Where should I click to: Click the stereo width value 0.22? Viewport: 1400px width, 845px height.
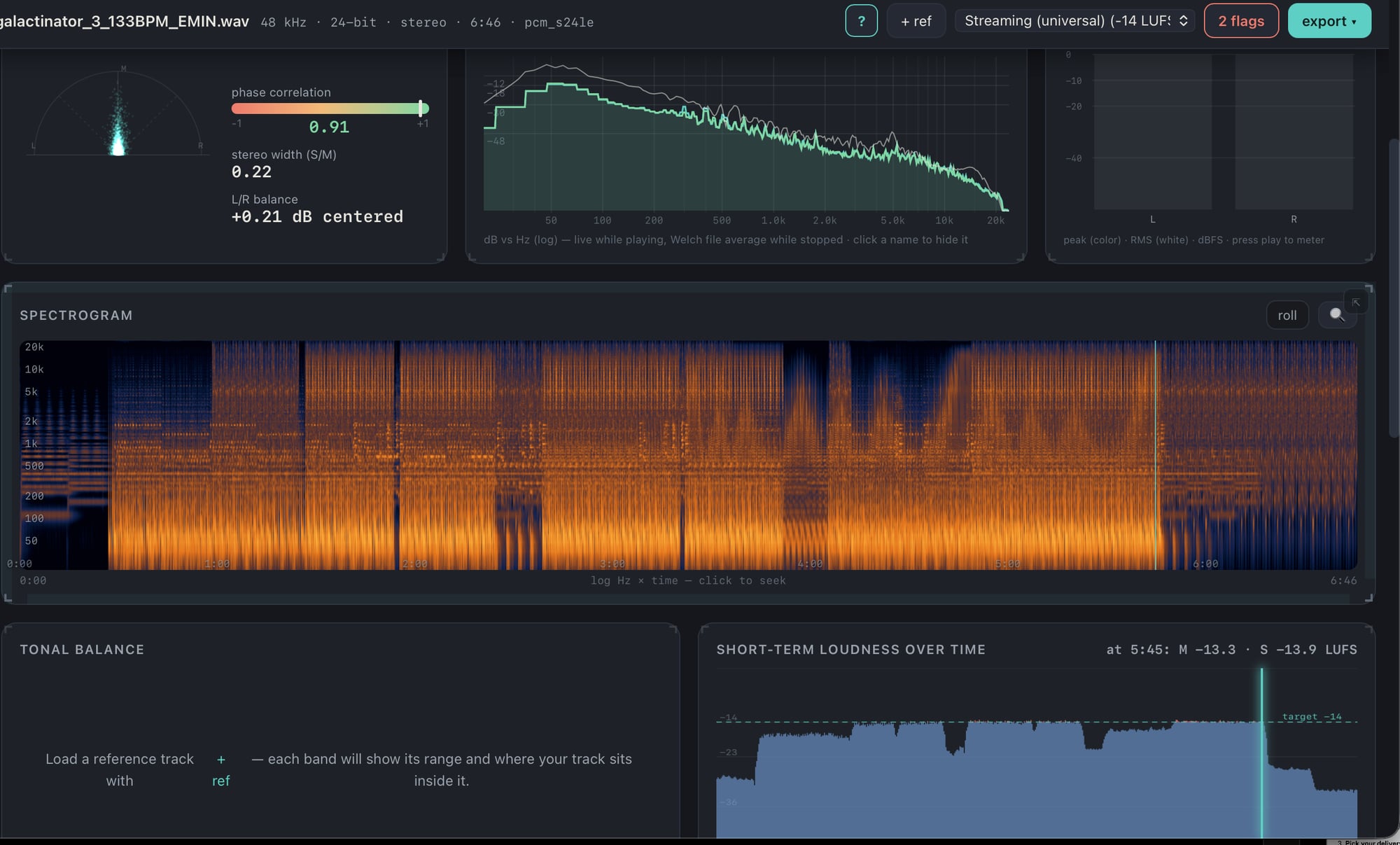[251, 172]
